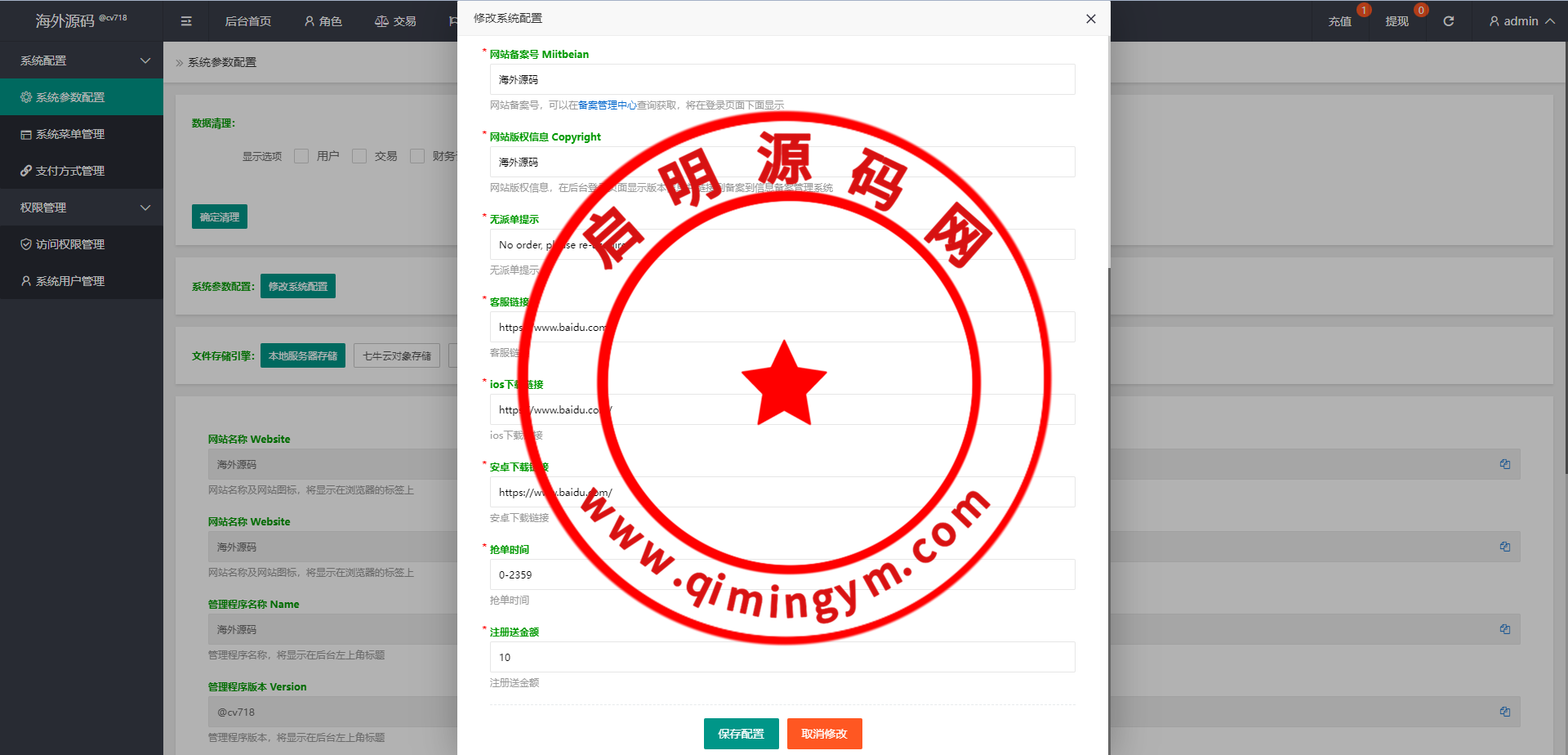Click the 保存配置 button
This screenshot has height=755, width=1568.
(x=741, y=734)
